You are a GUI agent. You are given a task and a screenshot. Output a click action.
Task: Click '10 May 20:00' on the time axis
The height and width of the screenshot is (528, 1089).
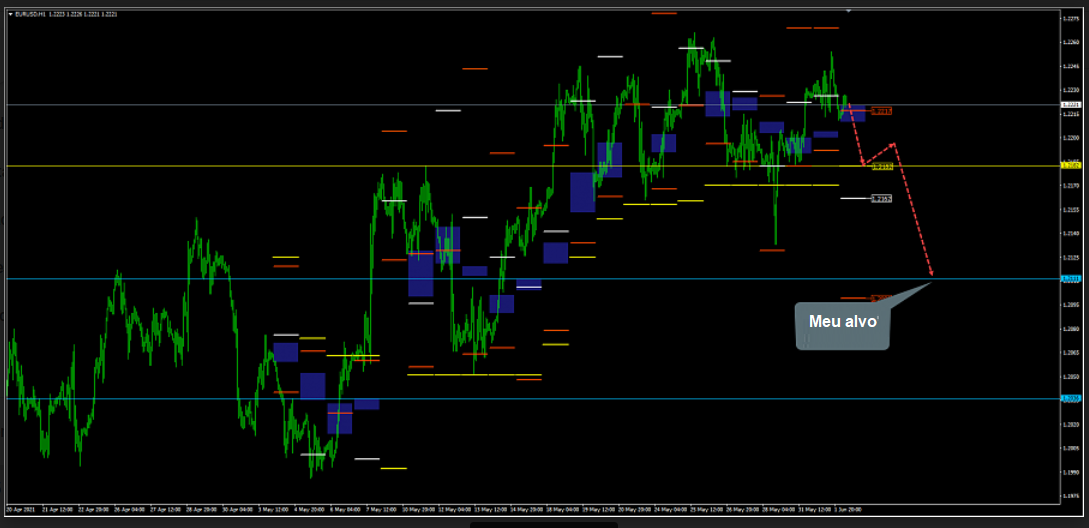[x=418, y=509]
